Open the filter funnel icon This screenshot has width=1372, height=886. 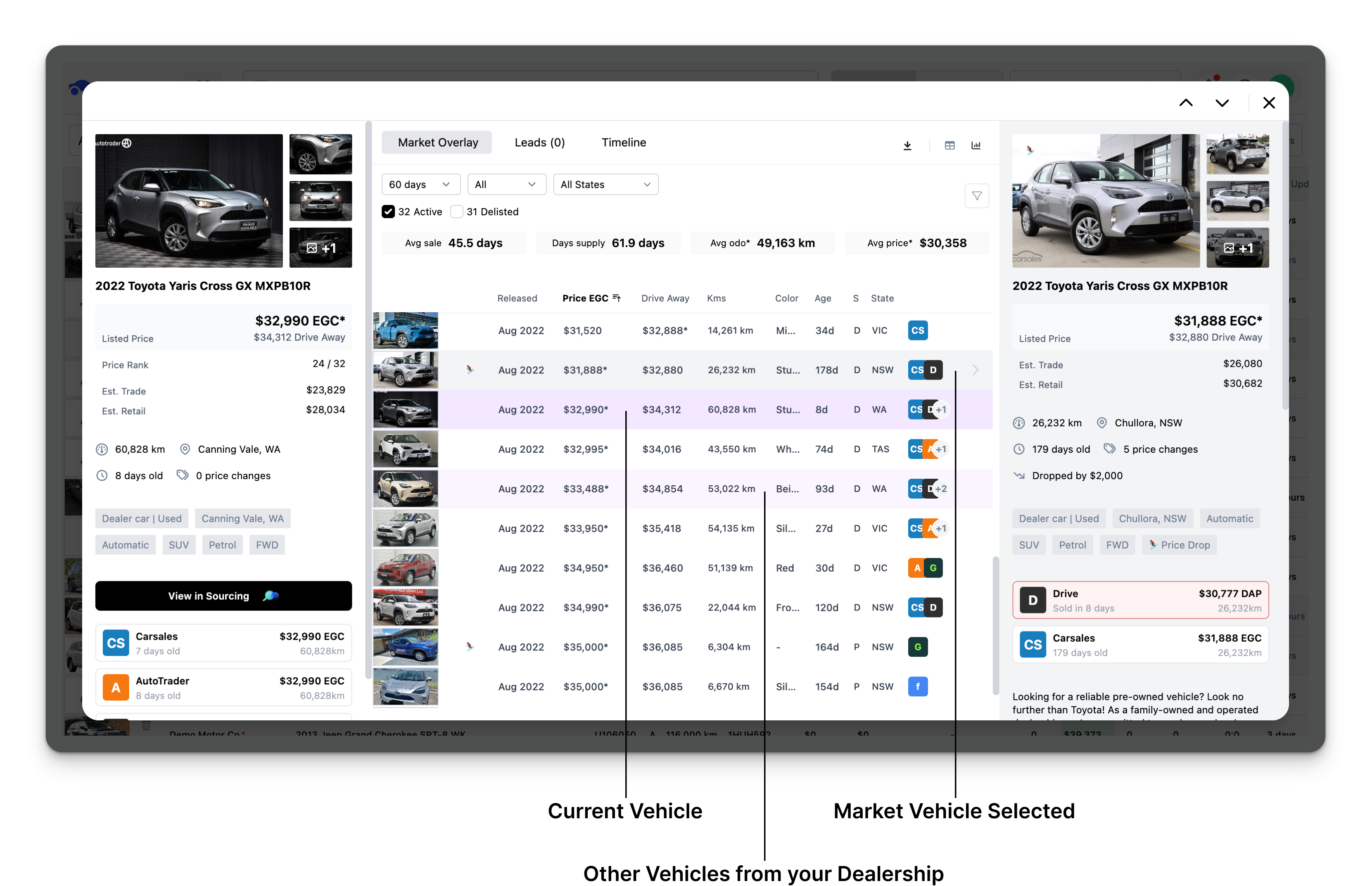pos(976,196)
